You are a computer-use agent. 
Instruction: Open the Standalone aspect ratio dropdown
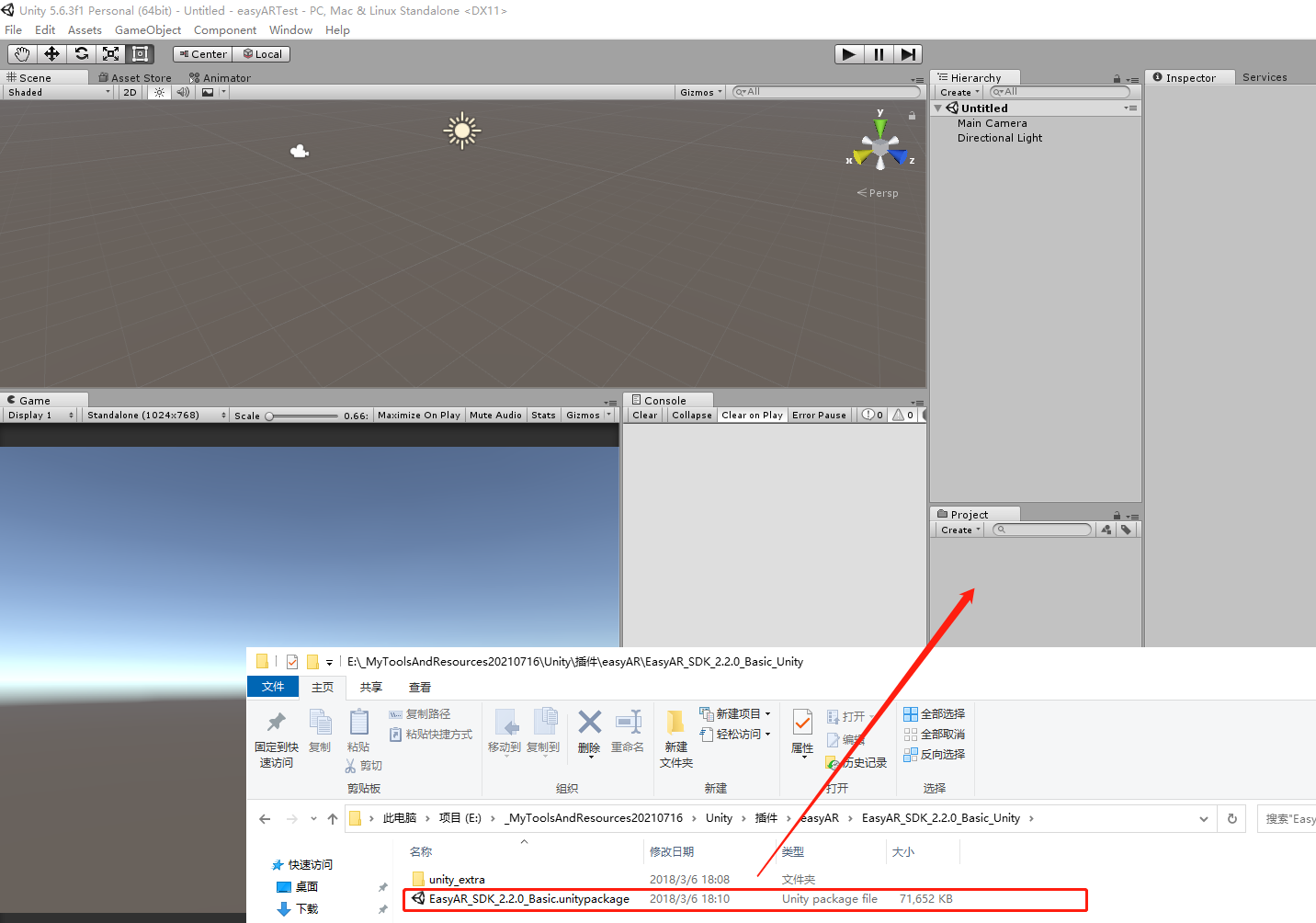[154, 415]
